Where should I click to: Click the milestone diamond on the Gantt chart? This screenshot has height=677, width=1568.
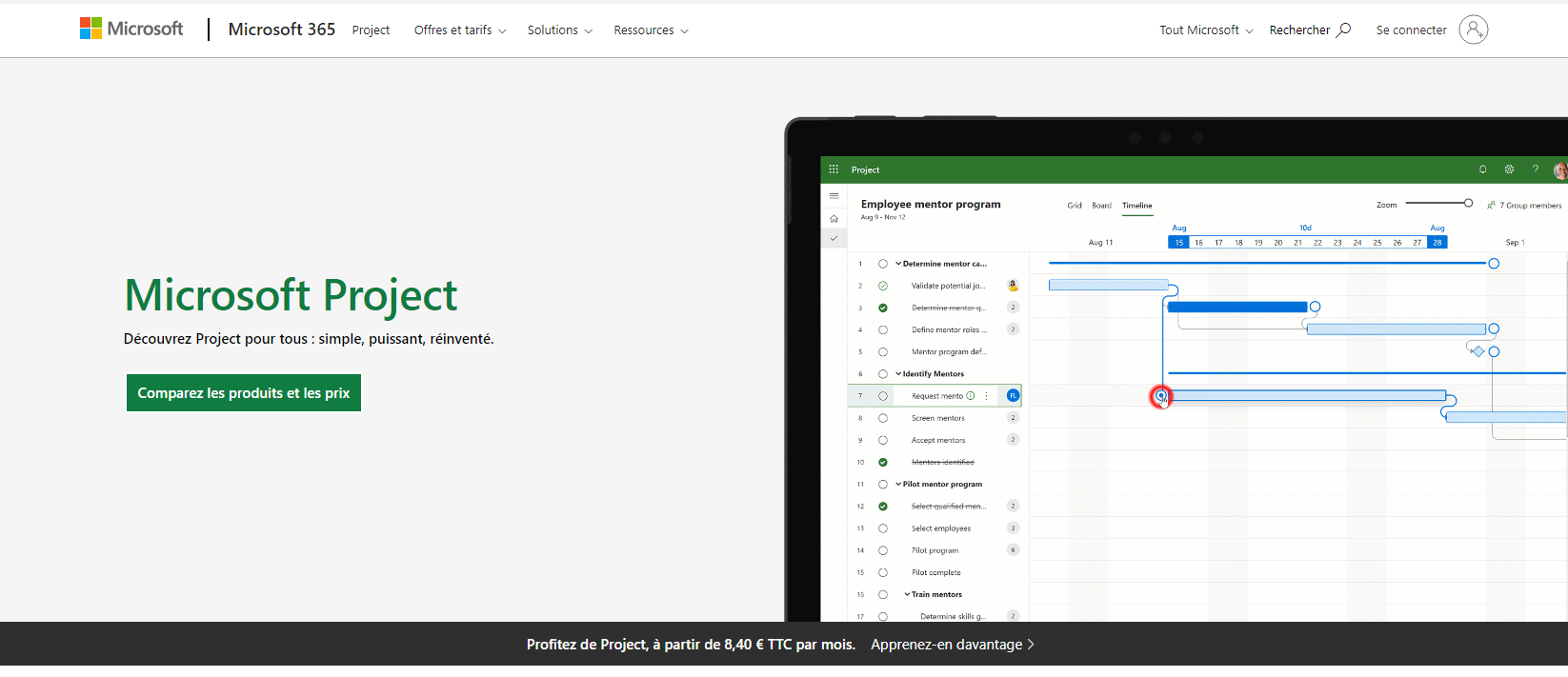[x=1478, y=351]
